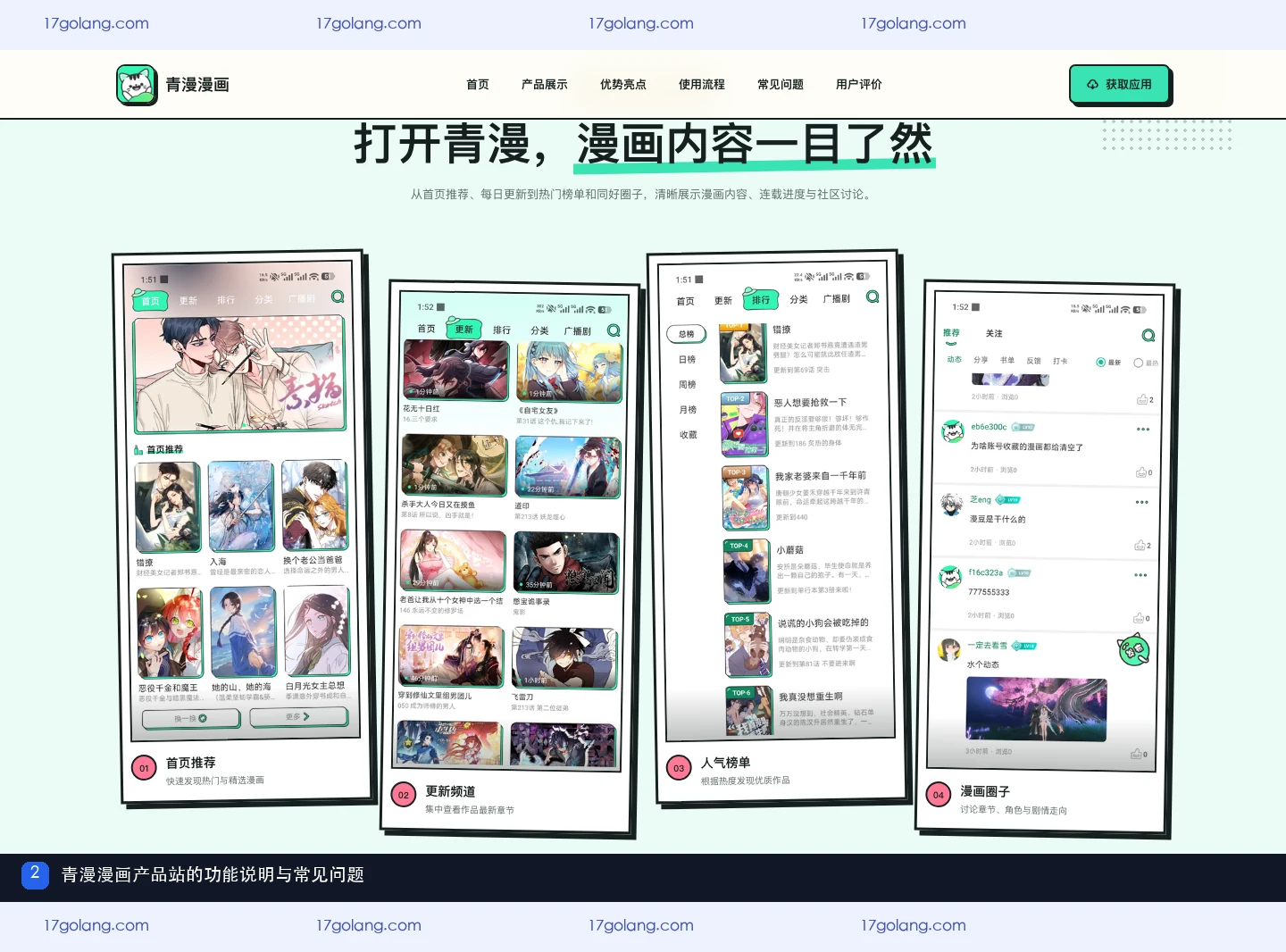Click the green floating cat post button

[x=1134, y=649]
